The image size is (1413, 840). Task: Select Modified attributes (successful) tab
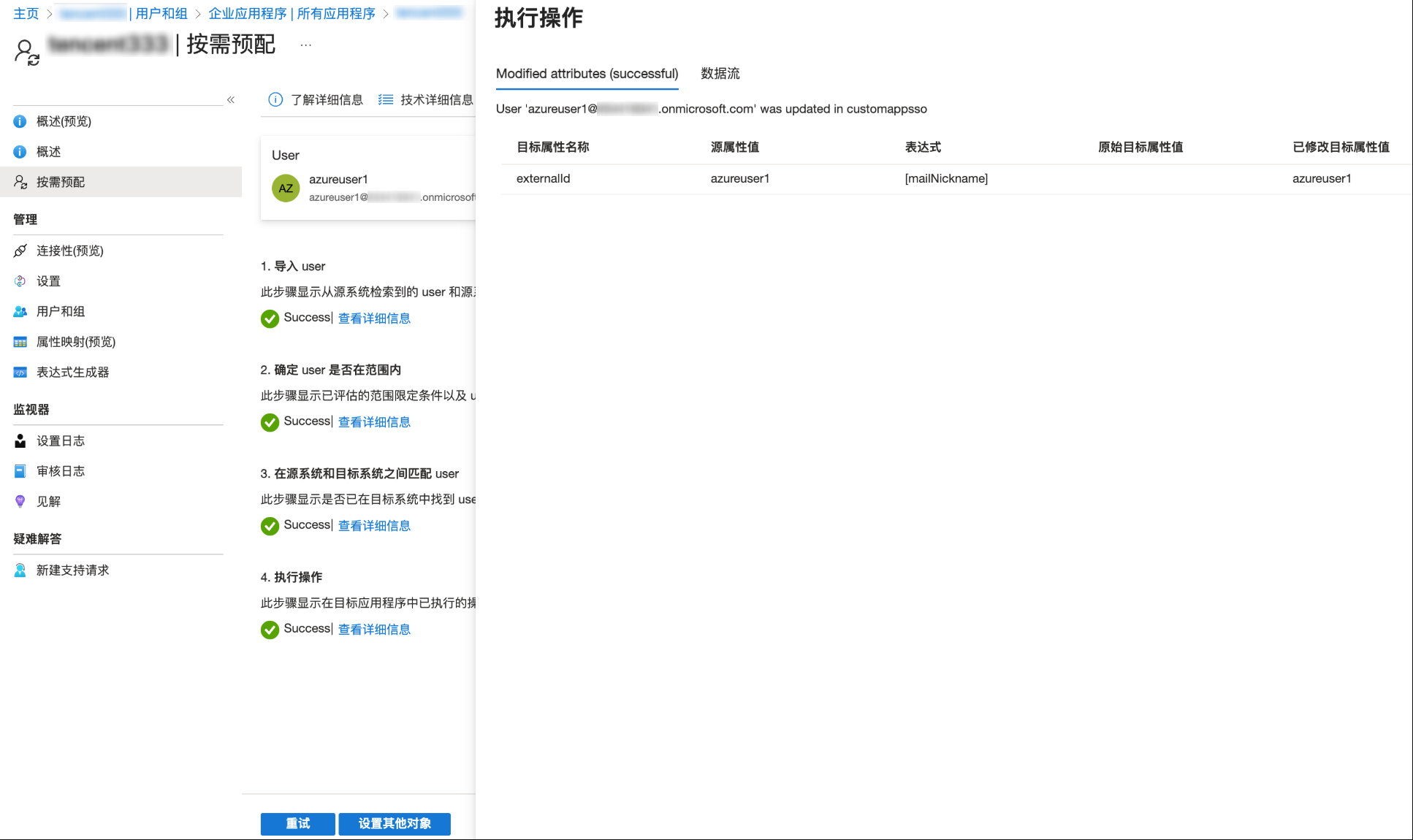pos(587,73)
